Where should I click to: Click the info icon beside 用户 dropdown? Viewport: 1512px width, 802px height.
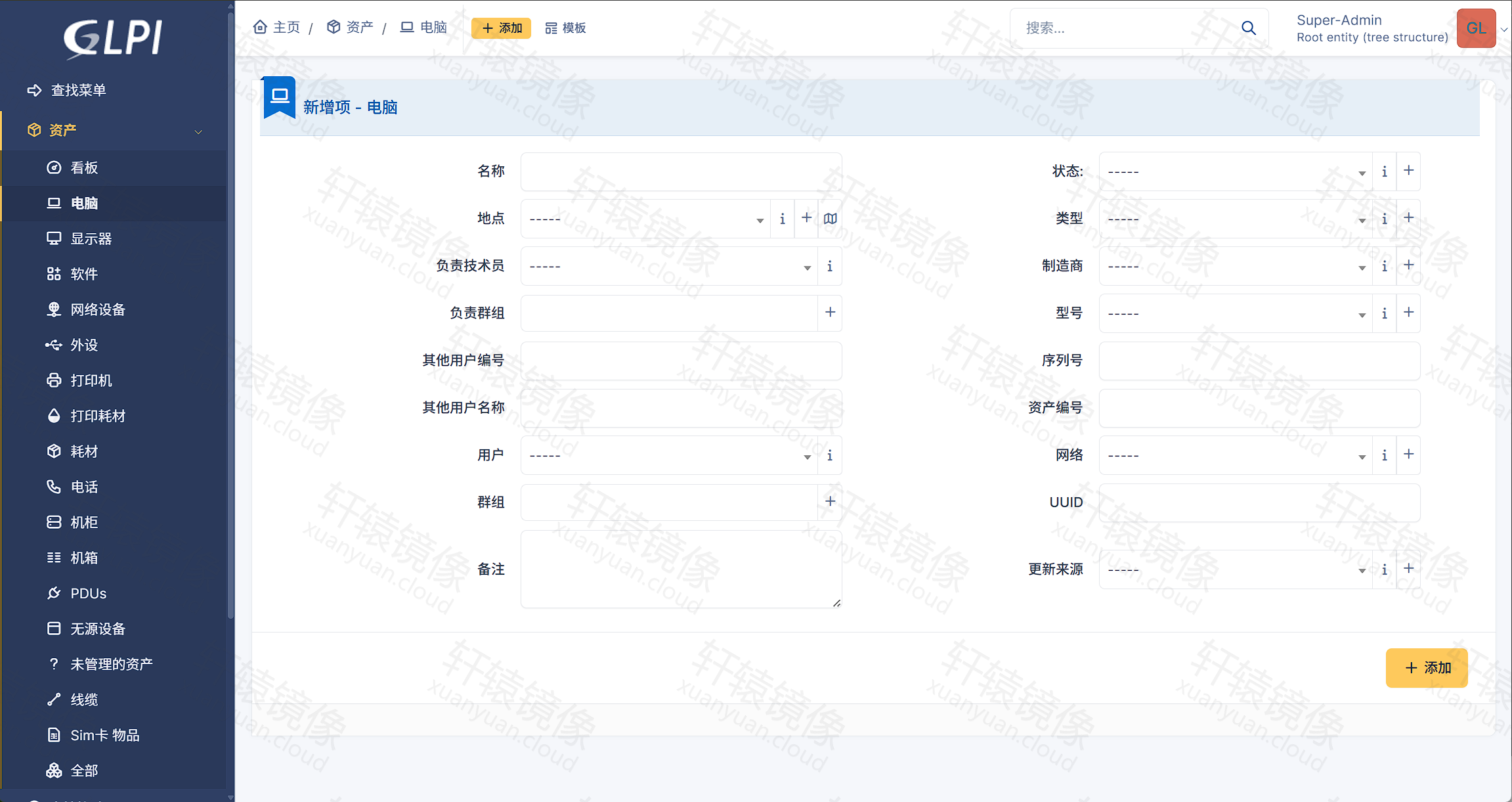click(x=830, y=455)
